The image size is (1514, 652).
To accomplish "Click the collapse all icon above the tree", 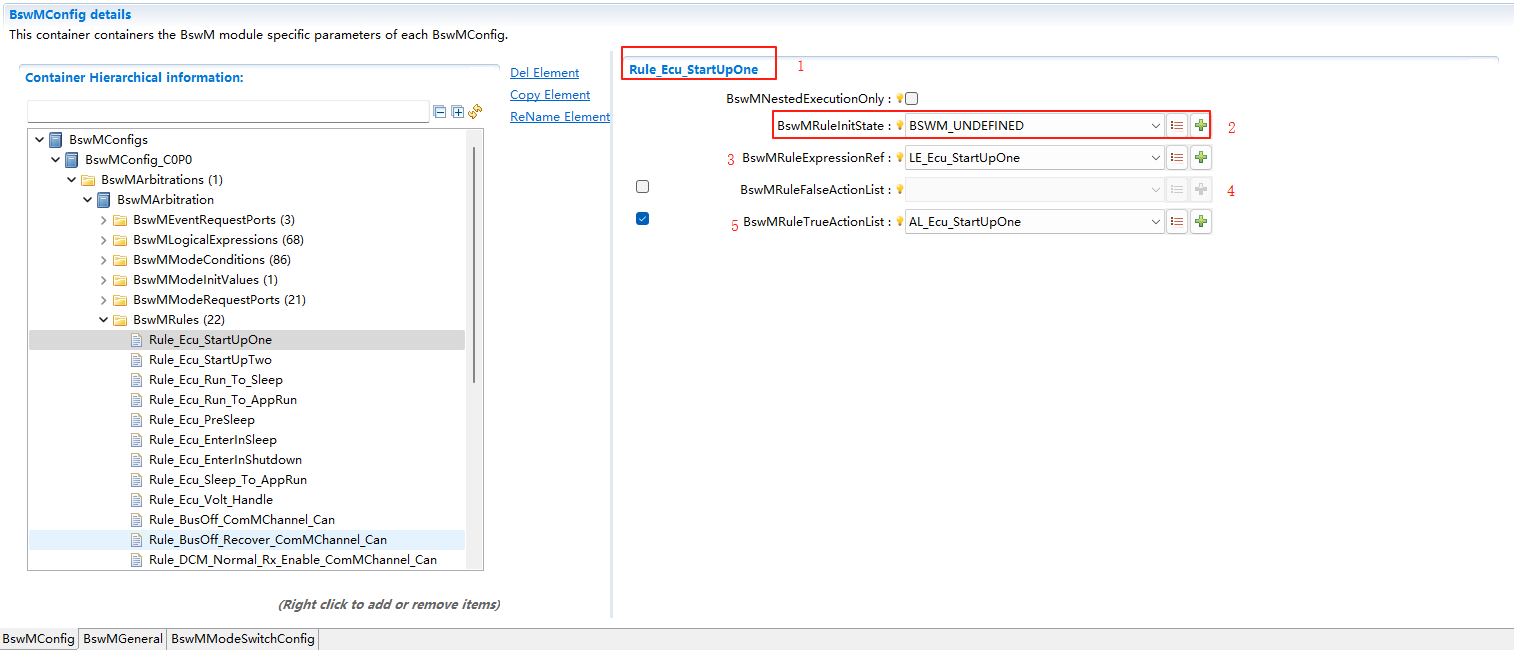I will click(440, 112).
